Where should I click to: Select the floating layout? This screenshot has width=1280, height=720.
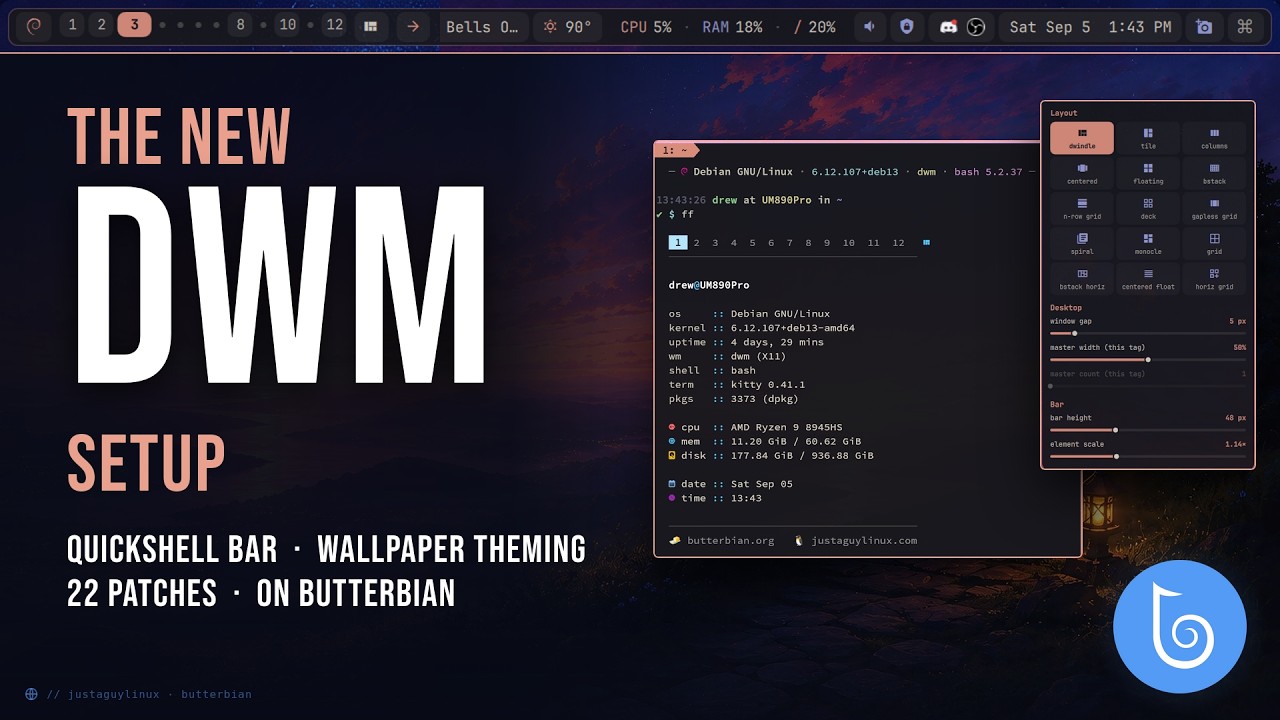(x=1148, y=173)
